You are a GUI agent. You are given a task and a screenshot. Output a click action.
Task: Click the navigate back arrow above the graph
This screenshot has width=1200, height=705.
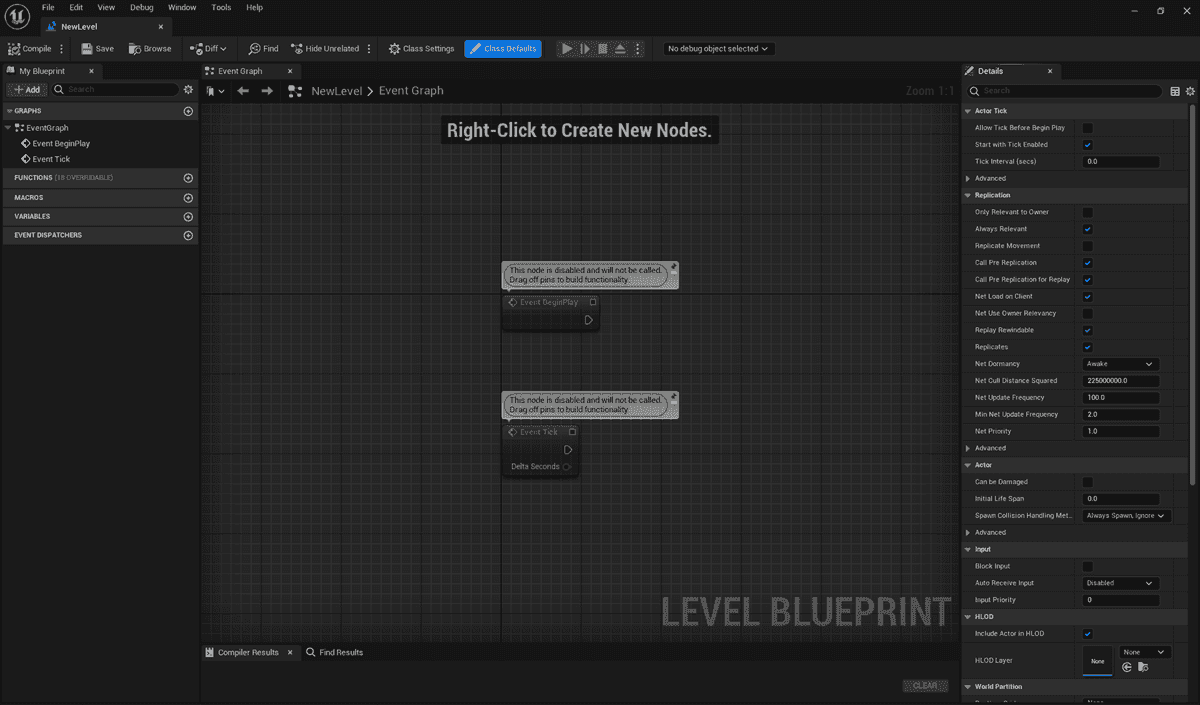(242, 90)
